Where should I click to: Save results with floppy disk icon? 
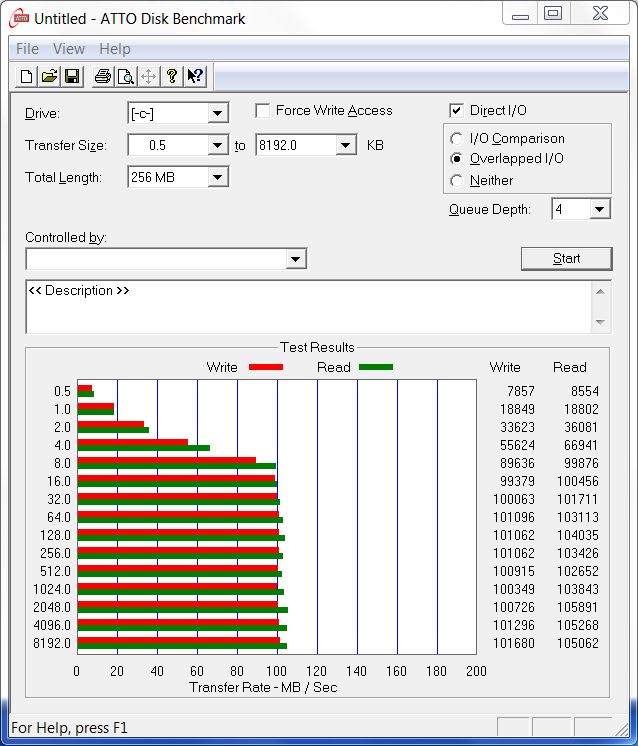(72, 76)
